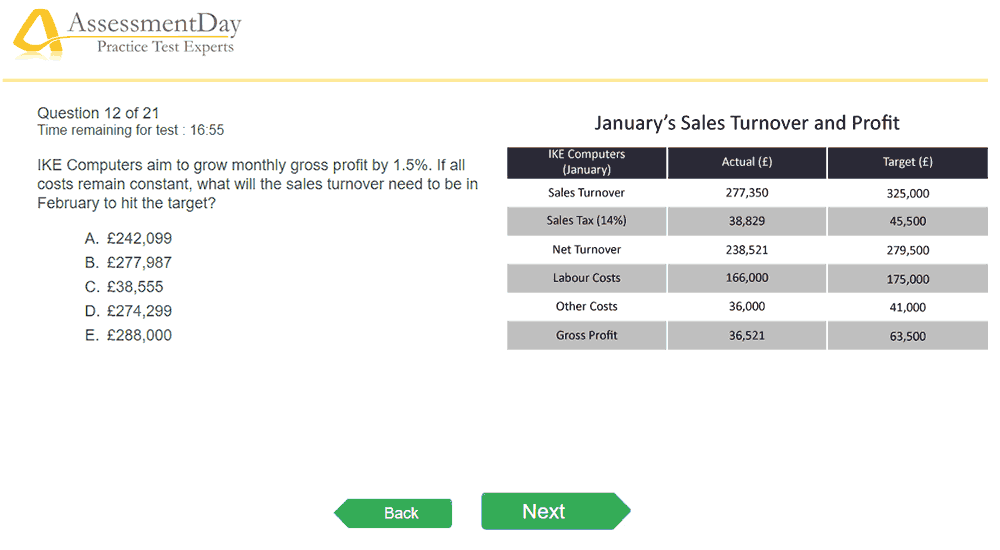
Task: Click the time remaining counter
Action: pyautogui.click(x=131, y=130)
